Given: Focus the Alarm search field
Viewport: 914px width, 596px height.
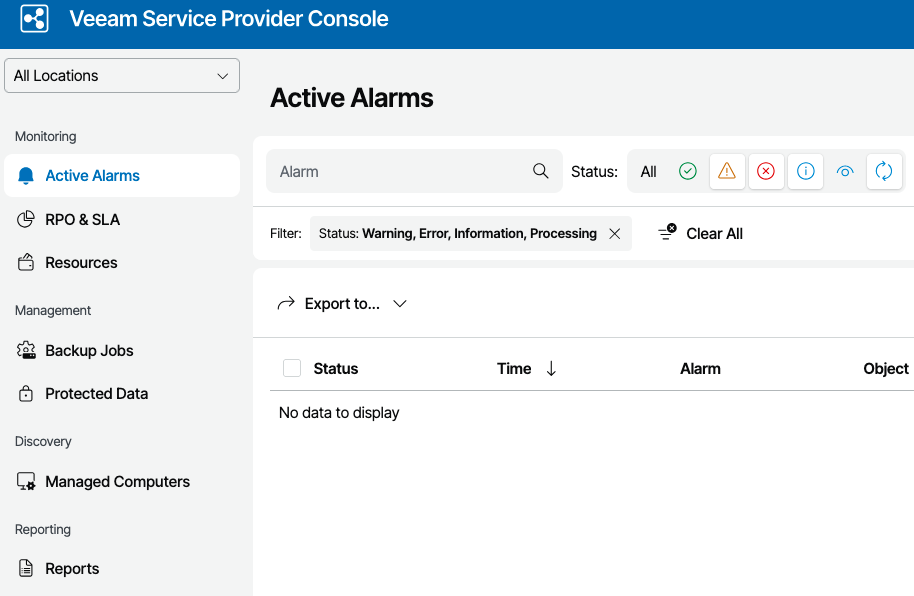Looking at the screenshot, I should (x=414, y=171).
